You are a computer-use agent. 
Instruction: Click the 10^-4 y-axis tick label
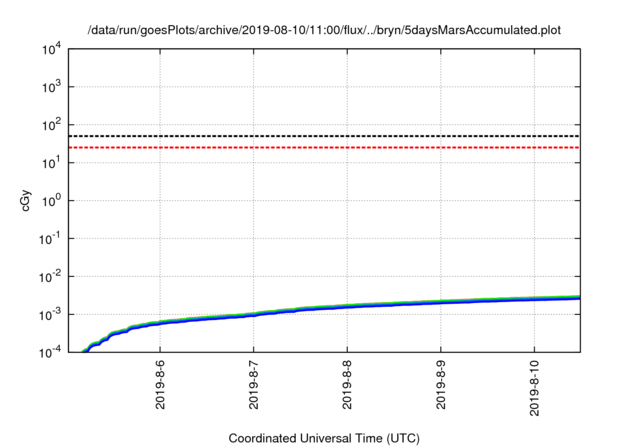coord(50,352)
